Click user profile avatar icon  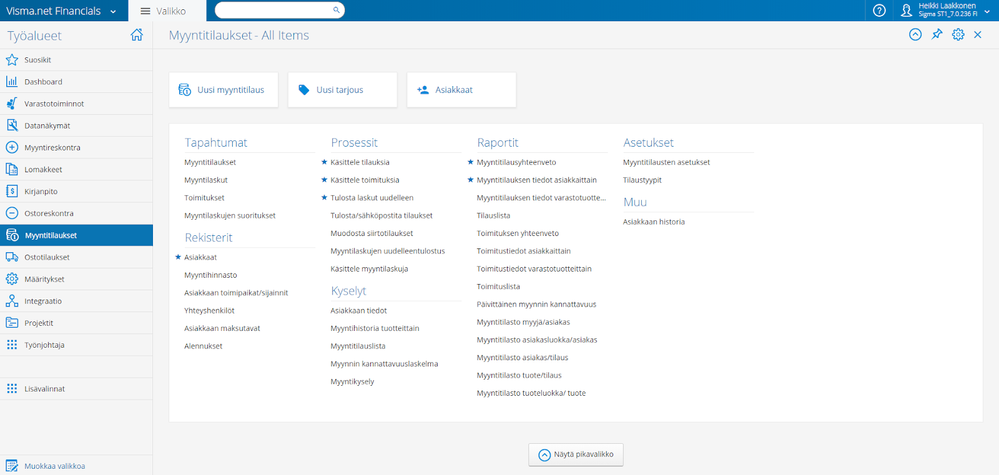pyautogui.click(x=907, y=10)
